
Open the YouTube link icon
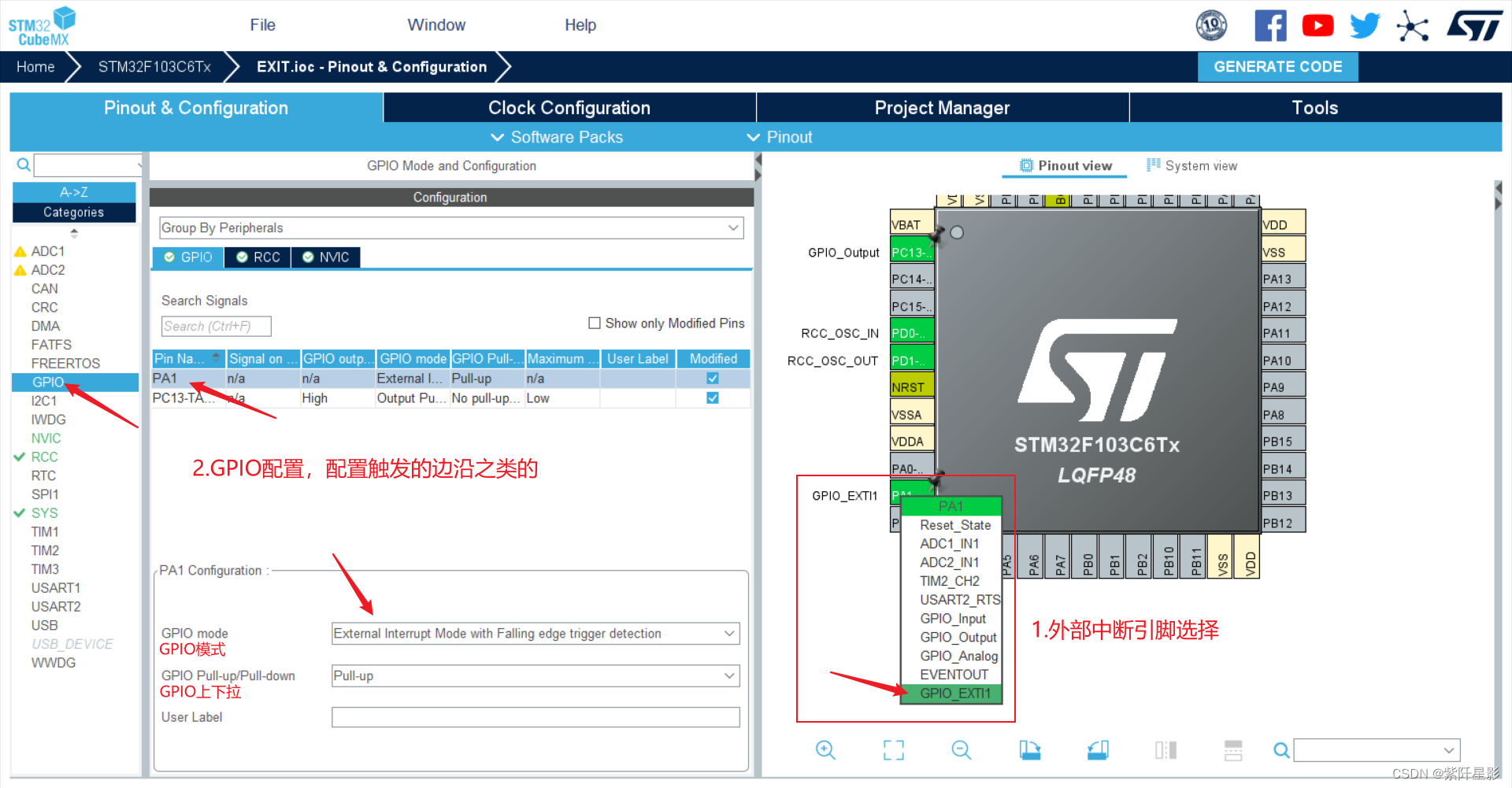pyautogui.click(x=1317, y=24)
